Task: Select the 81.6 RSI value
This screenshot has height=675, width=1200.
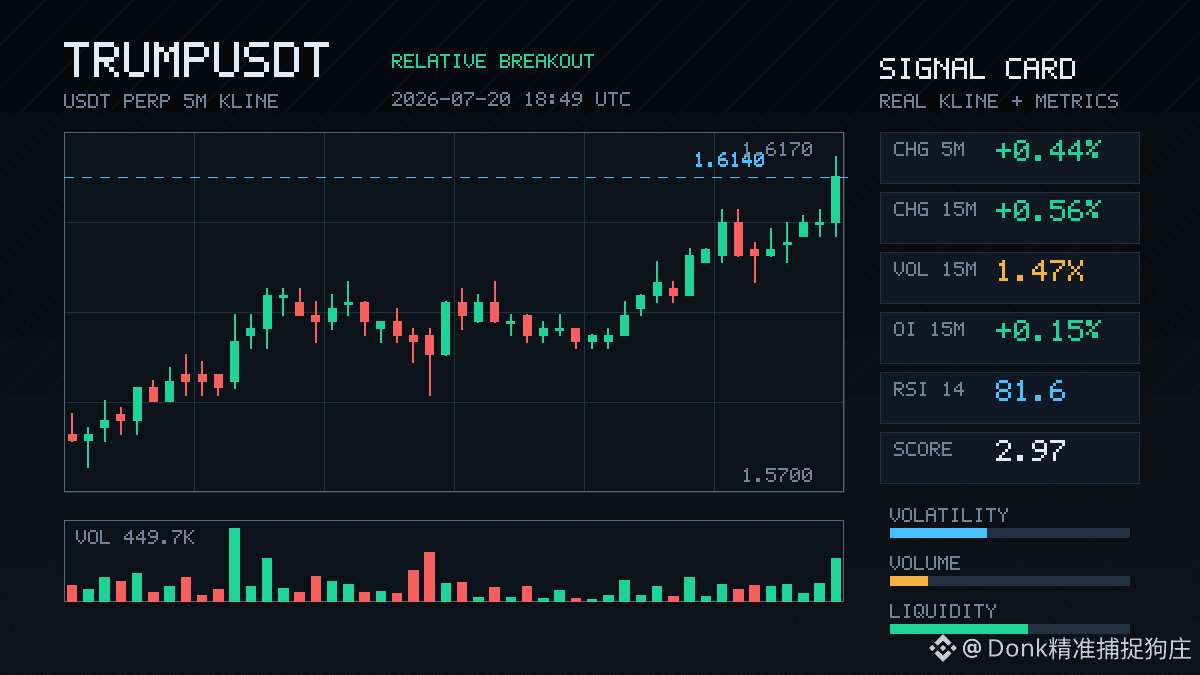Action: (x=1030, y=390)
